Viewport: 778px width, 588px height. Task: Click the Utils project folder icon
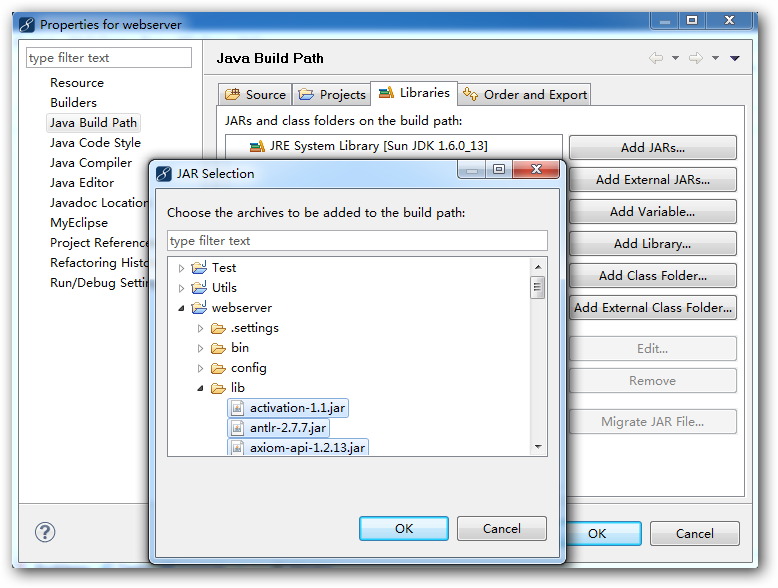point(199,287)
